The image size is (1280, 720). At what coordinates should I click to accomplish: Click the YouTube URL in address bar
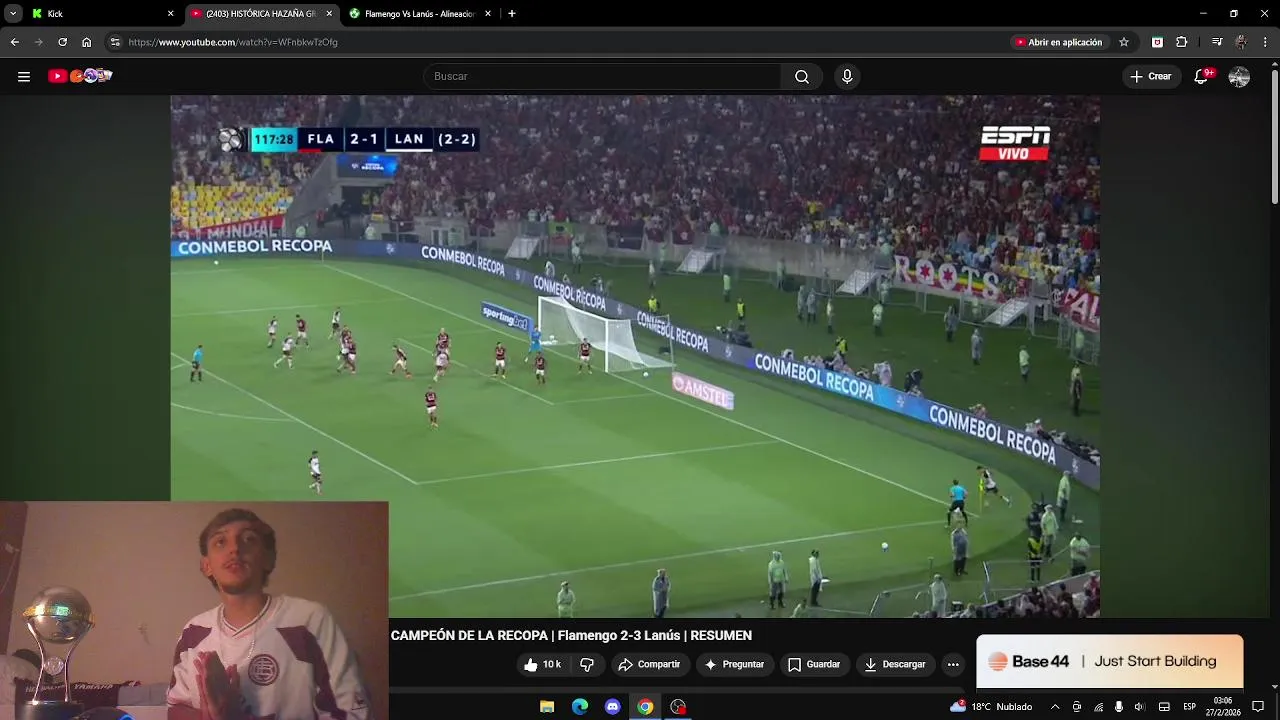click(x=233, y=42)
